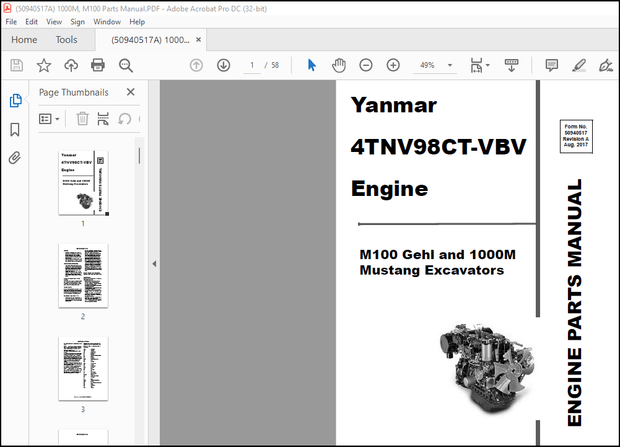Upload file to cloud icon
Screen dimensions: 620x447
point(71,65)
